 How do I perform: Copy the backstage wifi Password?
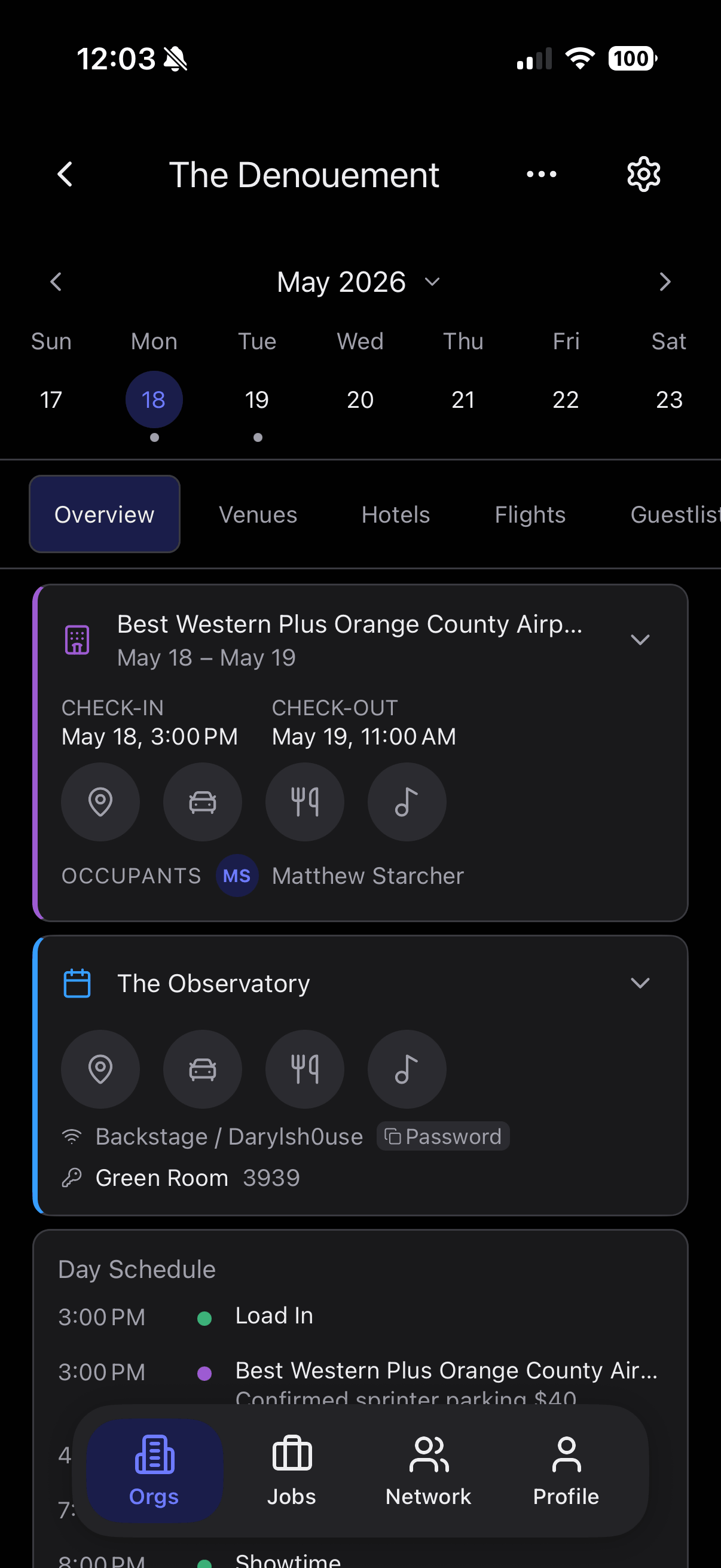(444, 1136)
